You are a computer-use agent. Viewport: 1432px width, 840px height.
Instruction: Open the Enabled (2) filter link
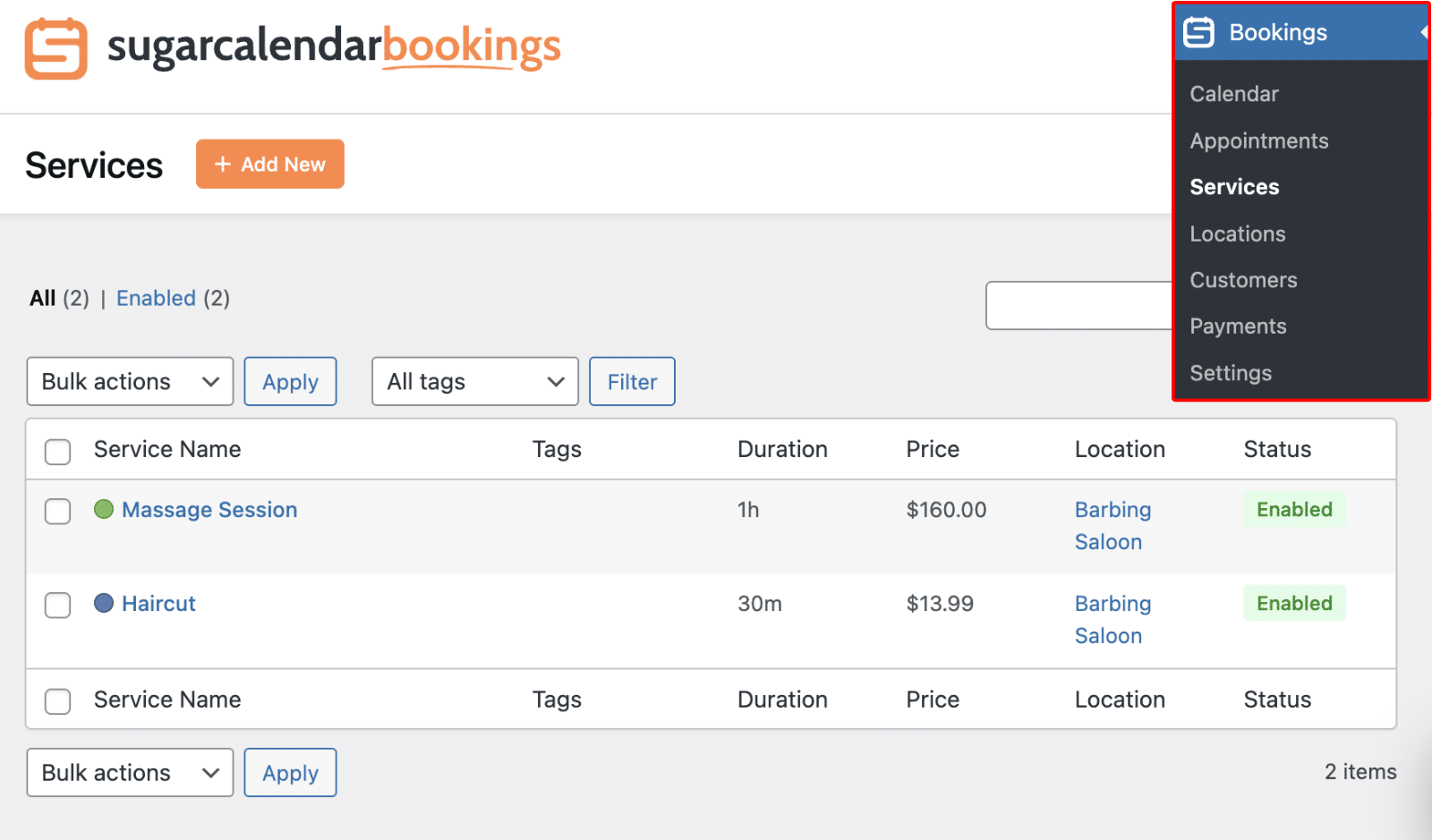point(156,298)
